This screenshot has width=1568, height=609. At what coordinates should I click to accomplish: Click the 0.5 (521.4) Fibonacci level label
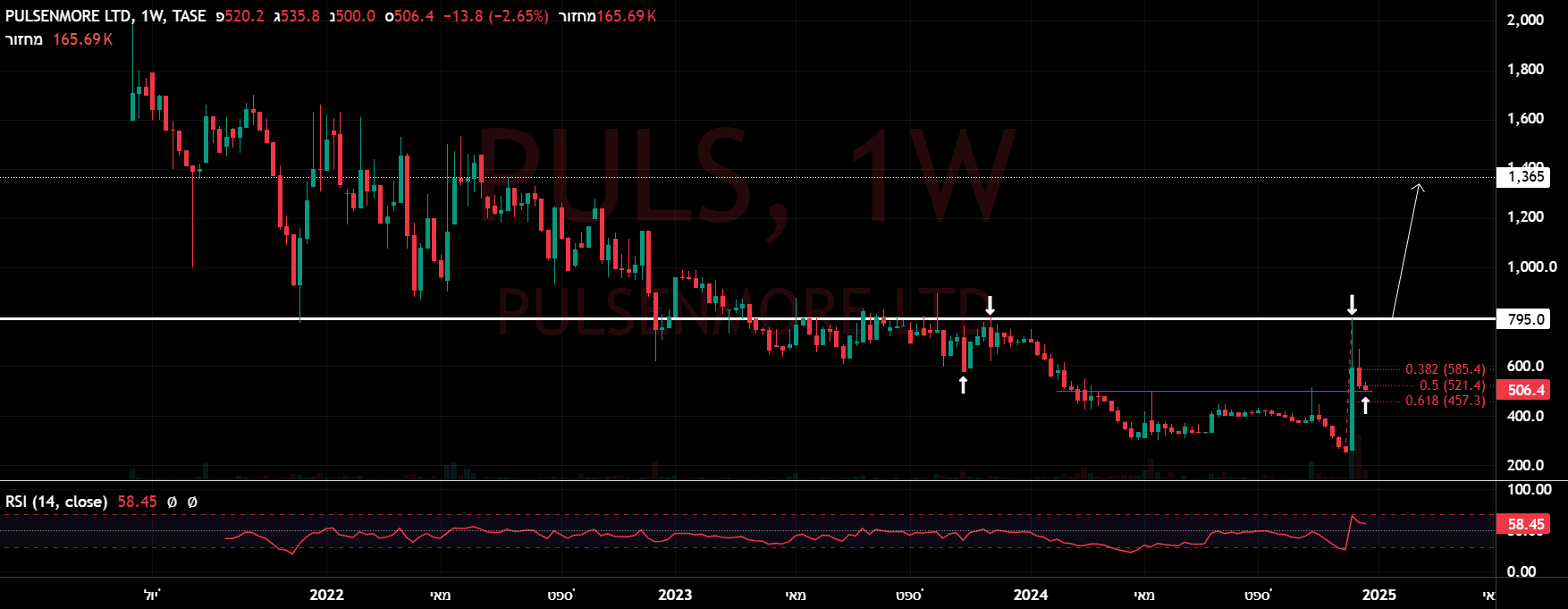pyautogui.click(x=1453, y=385)
